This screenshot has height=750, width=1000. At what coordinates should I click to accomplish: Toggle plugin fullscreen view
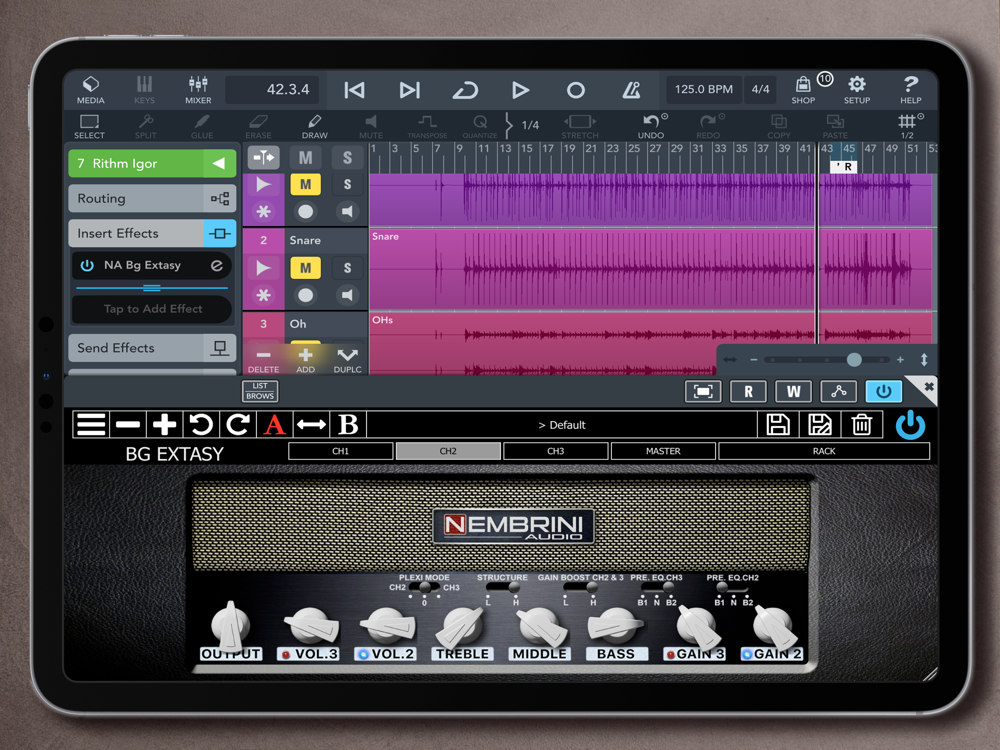pos(703,392)
